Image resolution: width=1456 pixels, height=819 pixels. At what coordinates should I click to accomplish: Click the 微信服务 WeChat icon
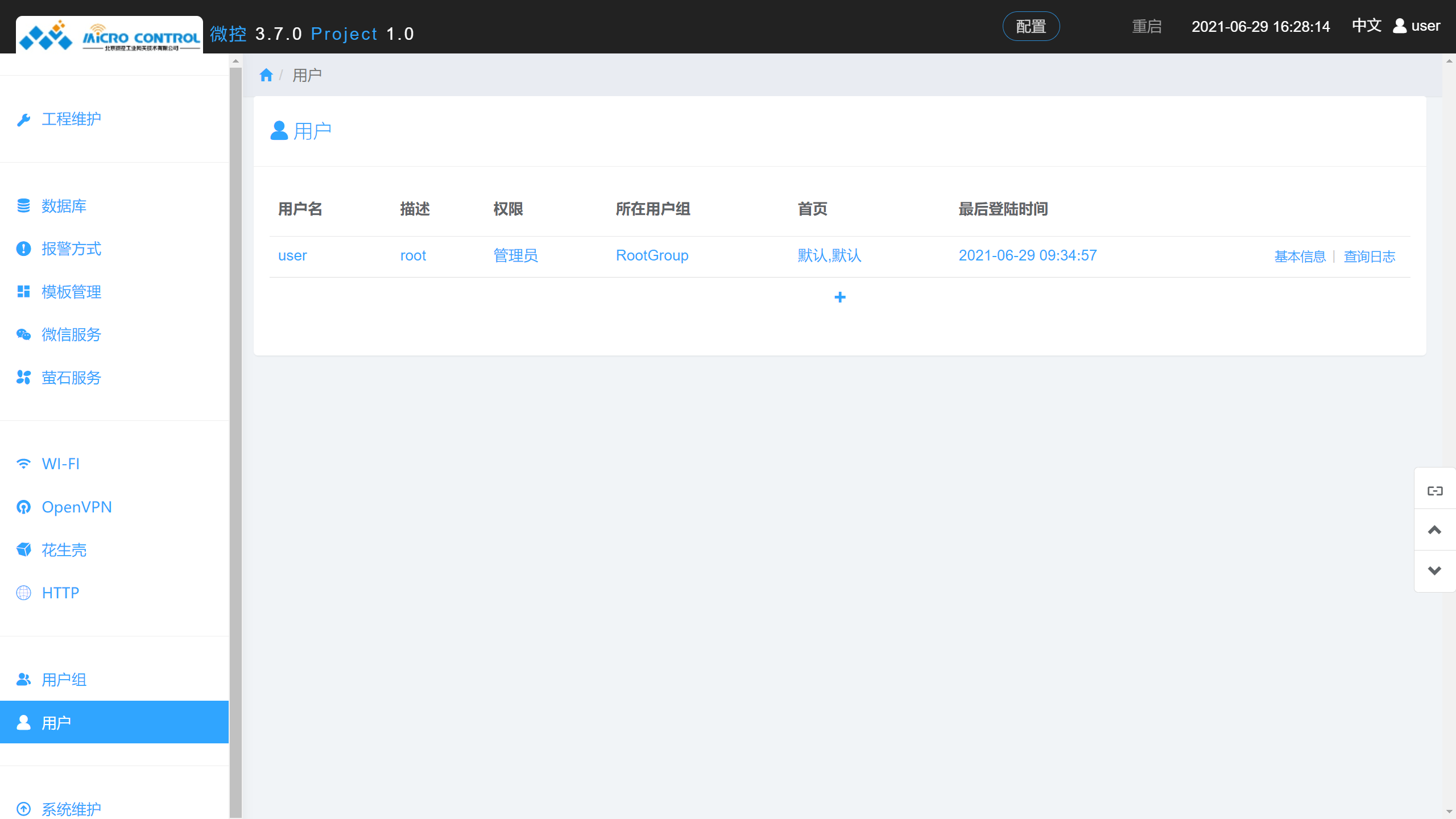23,334
